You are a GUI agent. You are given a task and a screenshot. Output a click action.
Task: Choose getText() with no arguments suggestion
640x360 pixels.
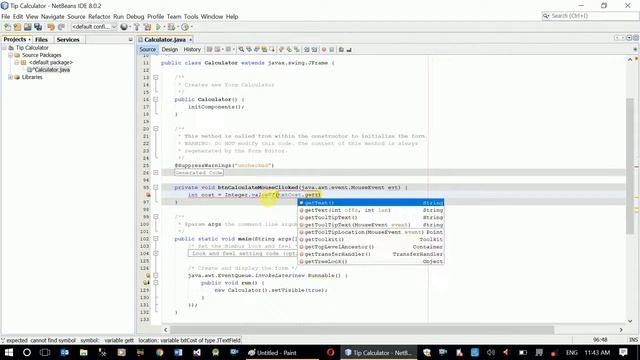click(370, 203)
